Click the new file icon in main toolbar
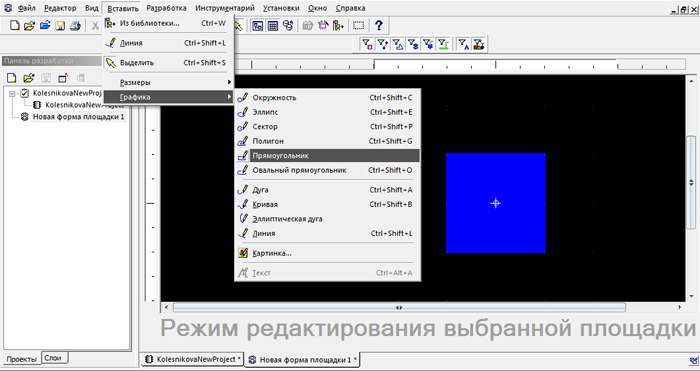This screenshot has height=371, width=700. click(14, 25)
